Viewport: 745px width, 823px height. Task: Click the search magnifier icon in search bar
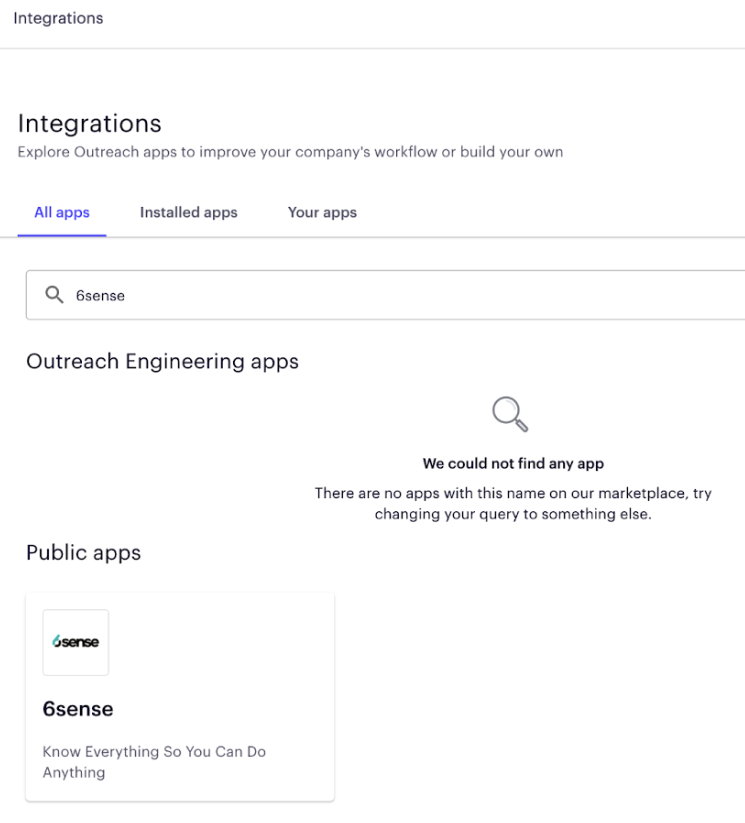(54, 295)
